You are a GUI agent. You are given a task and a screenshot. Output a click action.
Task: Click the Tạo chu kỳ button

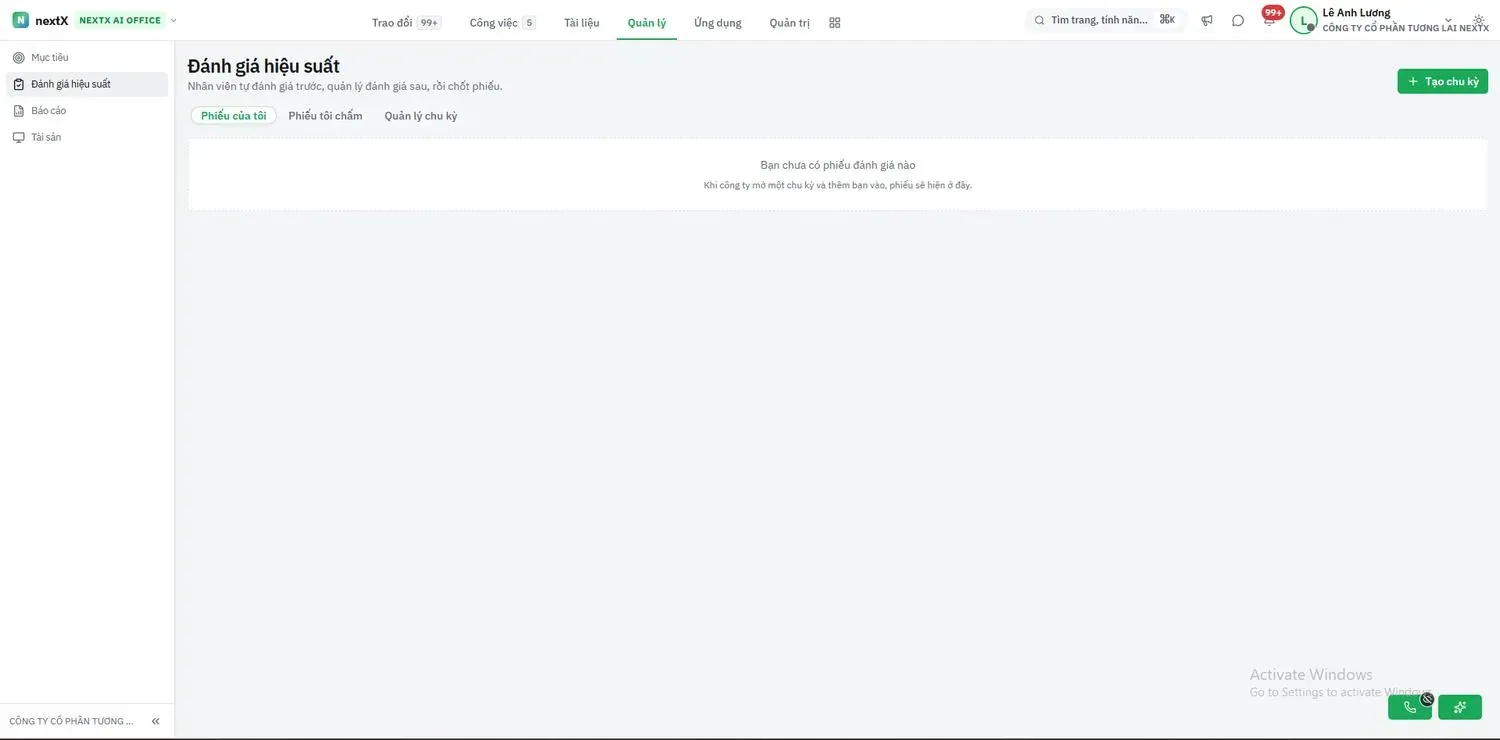tap(1443, 82)
